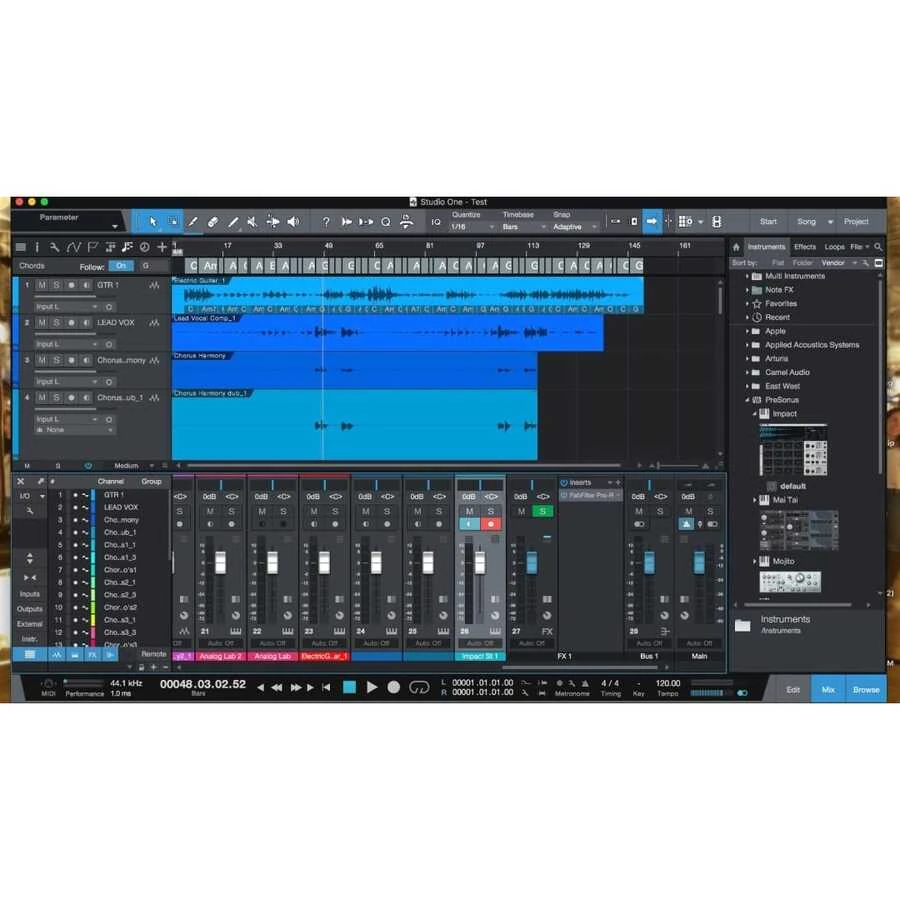This screenshot has width=900, height=900.
Task: Choose the Mute tool in the toolbar
Action: pos(252,222)
